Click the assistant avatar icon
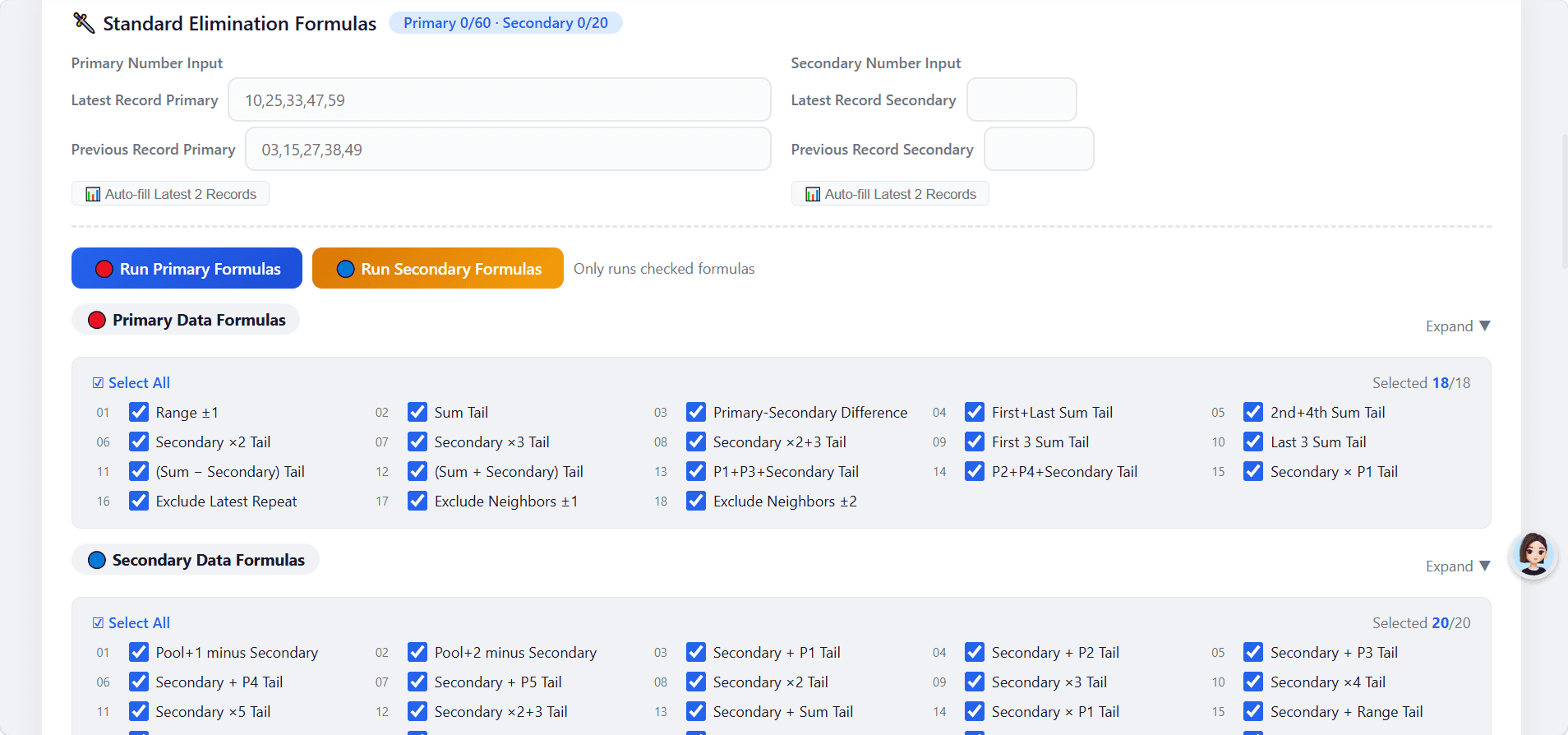This screenshot has height=735, width=1568. point(1533,554)
